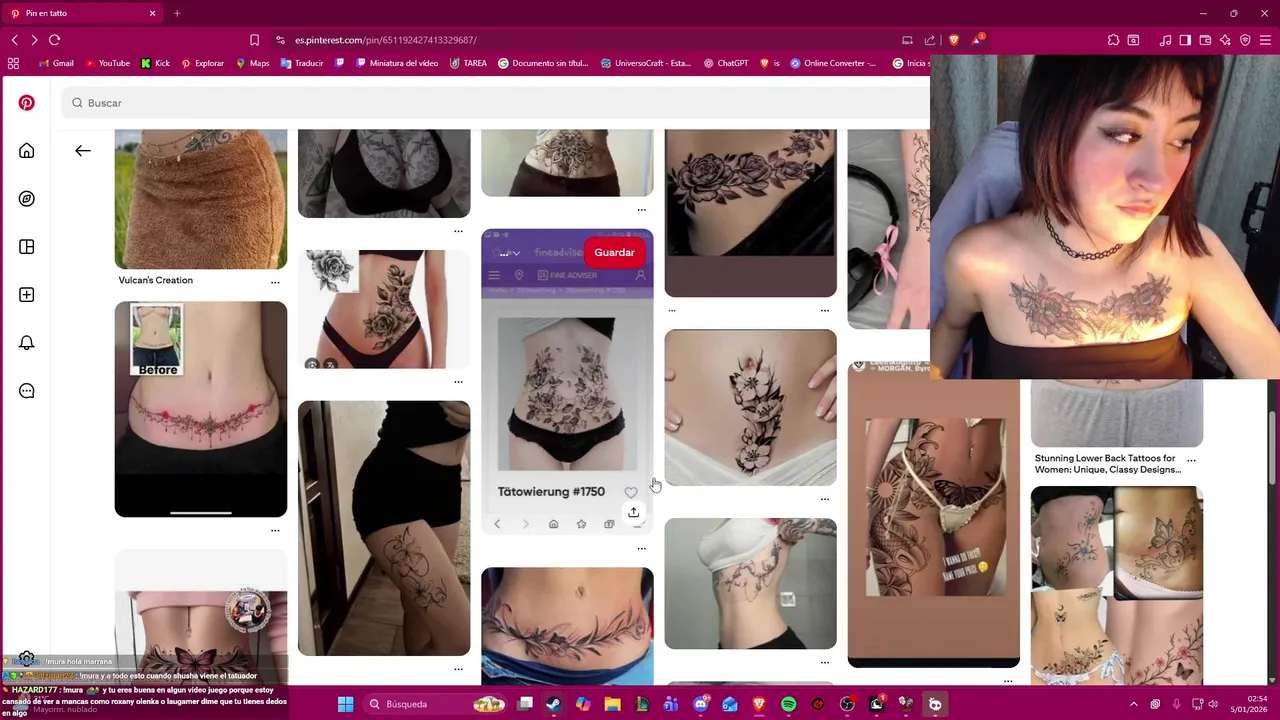
Task: Go back using the arrow beside the pins
Action: [x=83, y=151]
